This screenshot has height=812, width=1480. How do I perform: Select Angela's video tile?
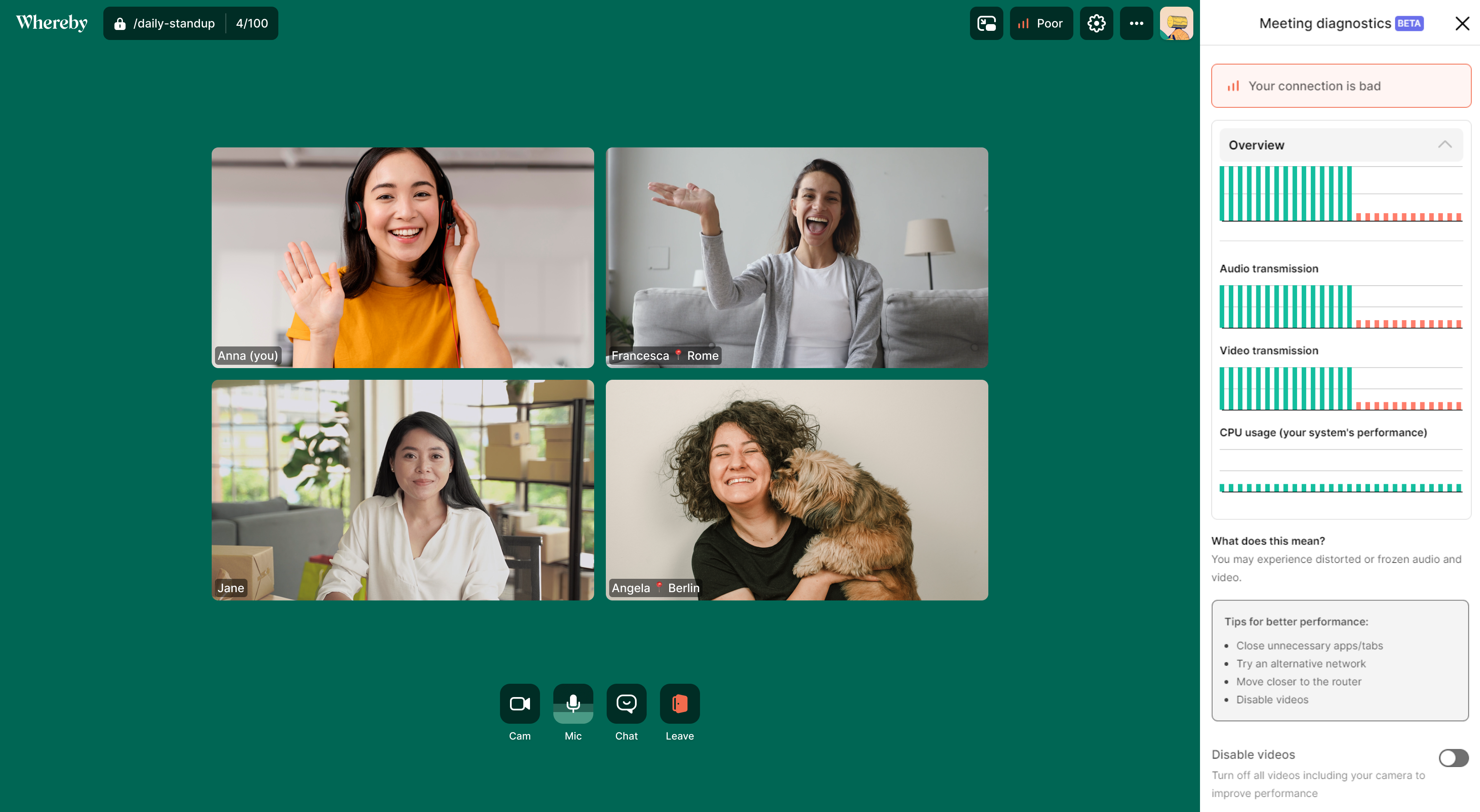point(796,489)
